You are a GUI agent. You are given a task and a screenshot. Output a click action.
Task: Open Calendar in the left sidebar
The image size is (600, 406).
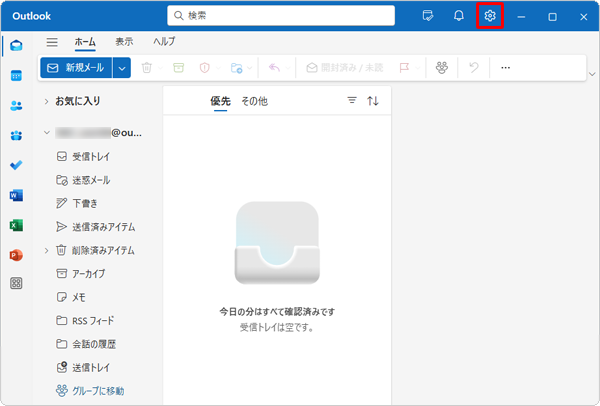pos(16,75)
